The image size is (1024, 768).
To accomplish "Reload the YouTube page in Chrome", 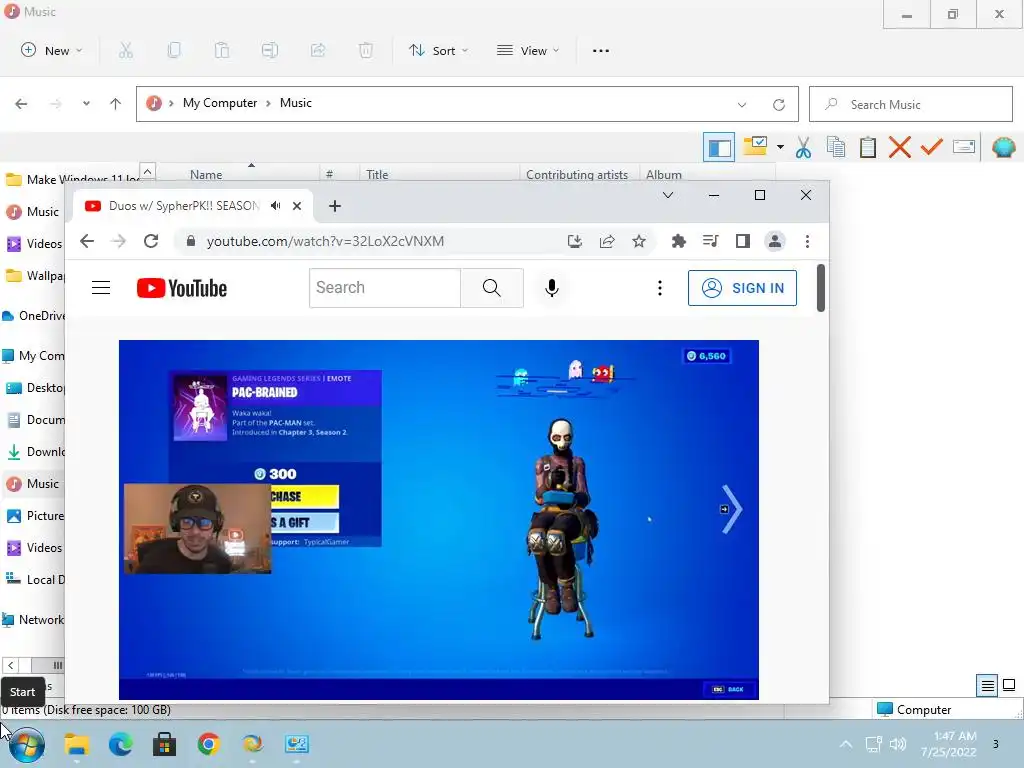I will tap(151, 241).
